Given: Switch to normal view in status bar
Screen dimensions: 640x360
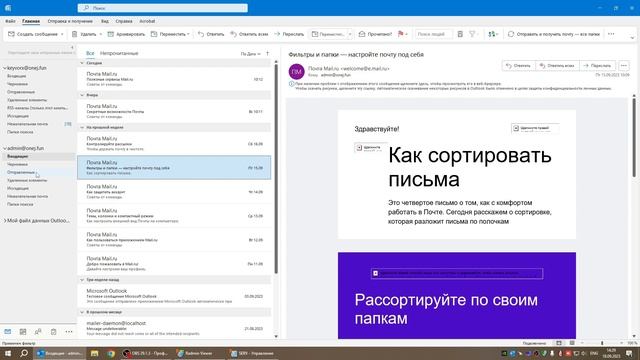Looking at the screenshot, I should [559, 343].
